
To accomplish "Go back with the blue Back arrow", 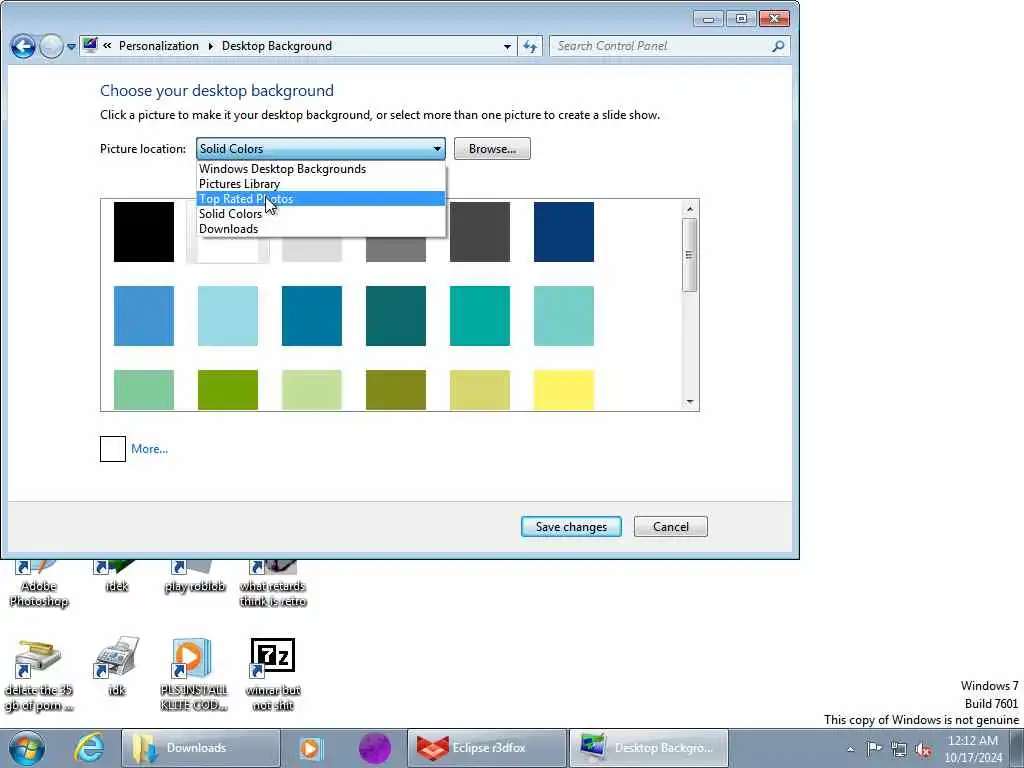I will click(x=23, y=46).
